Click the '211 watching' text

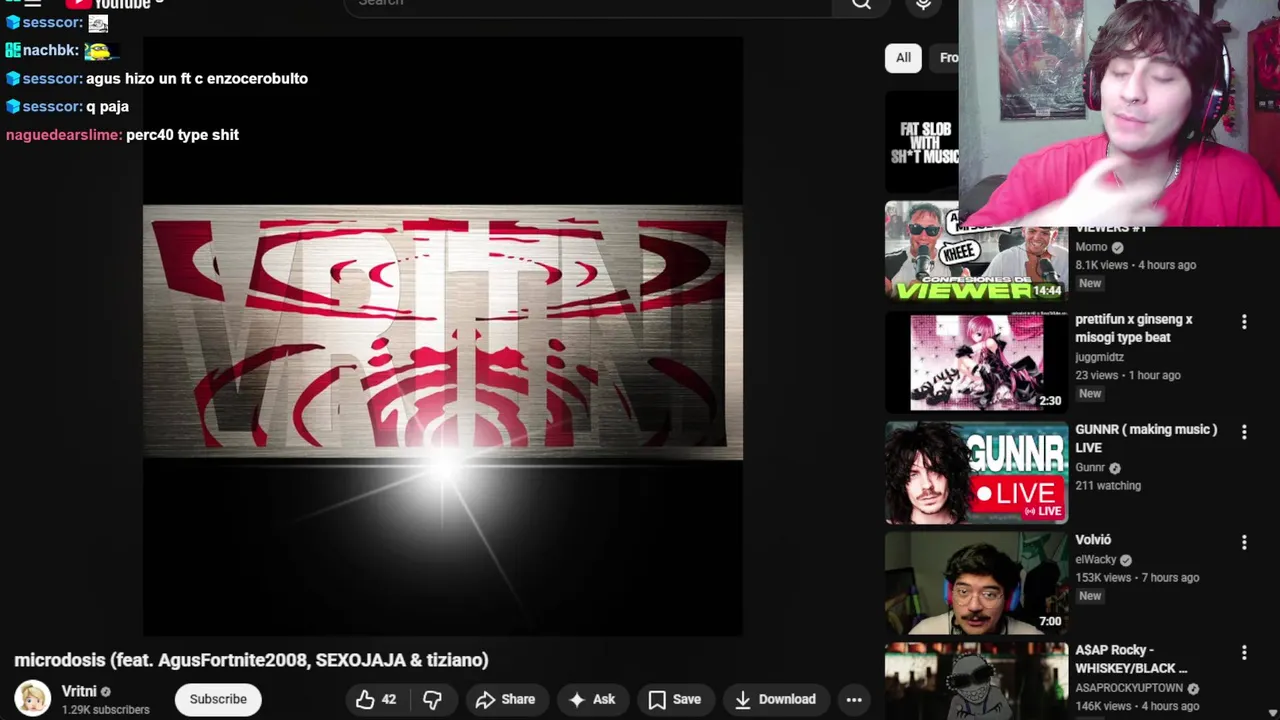coord(1108,486)
